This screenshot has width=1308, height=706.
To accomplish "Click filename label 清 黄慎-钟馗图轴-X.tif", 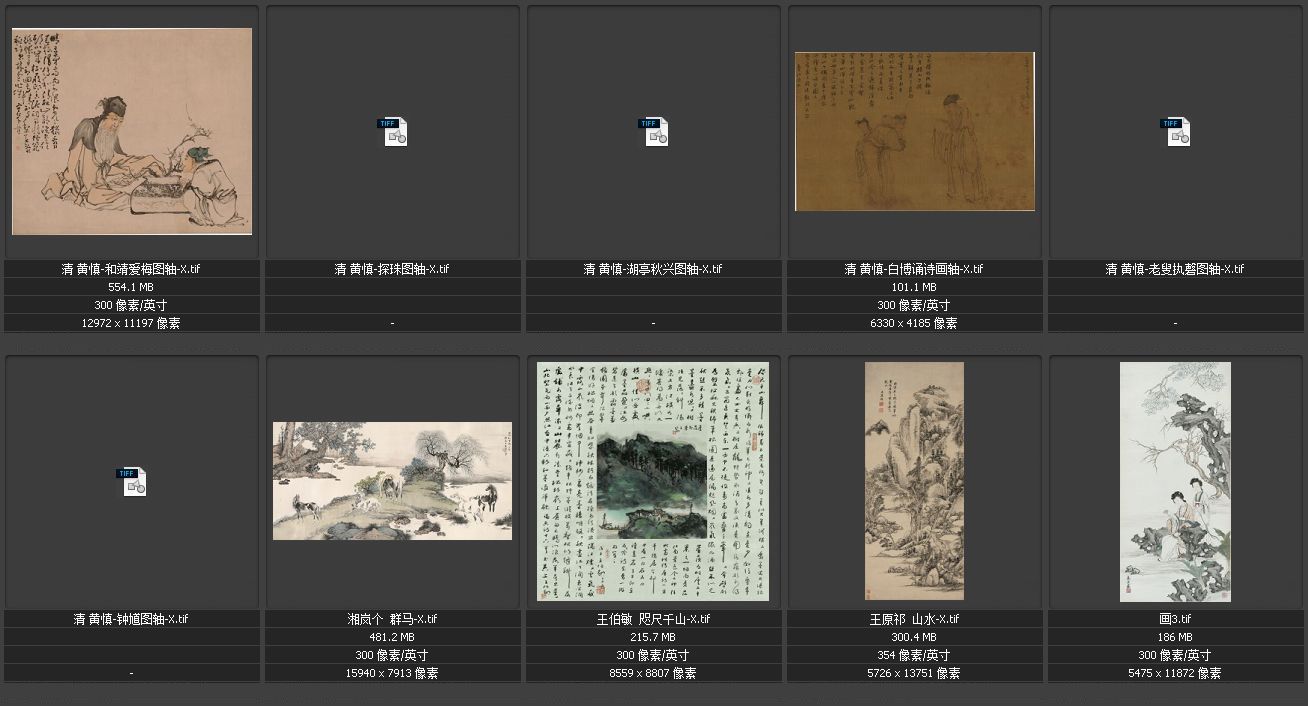I will pyautogui.click(x=132, y=619).
